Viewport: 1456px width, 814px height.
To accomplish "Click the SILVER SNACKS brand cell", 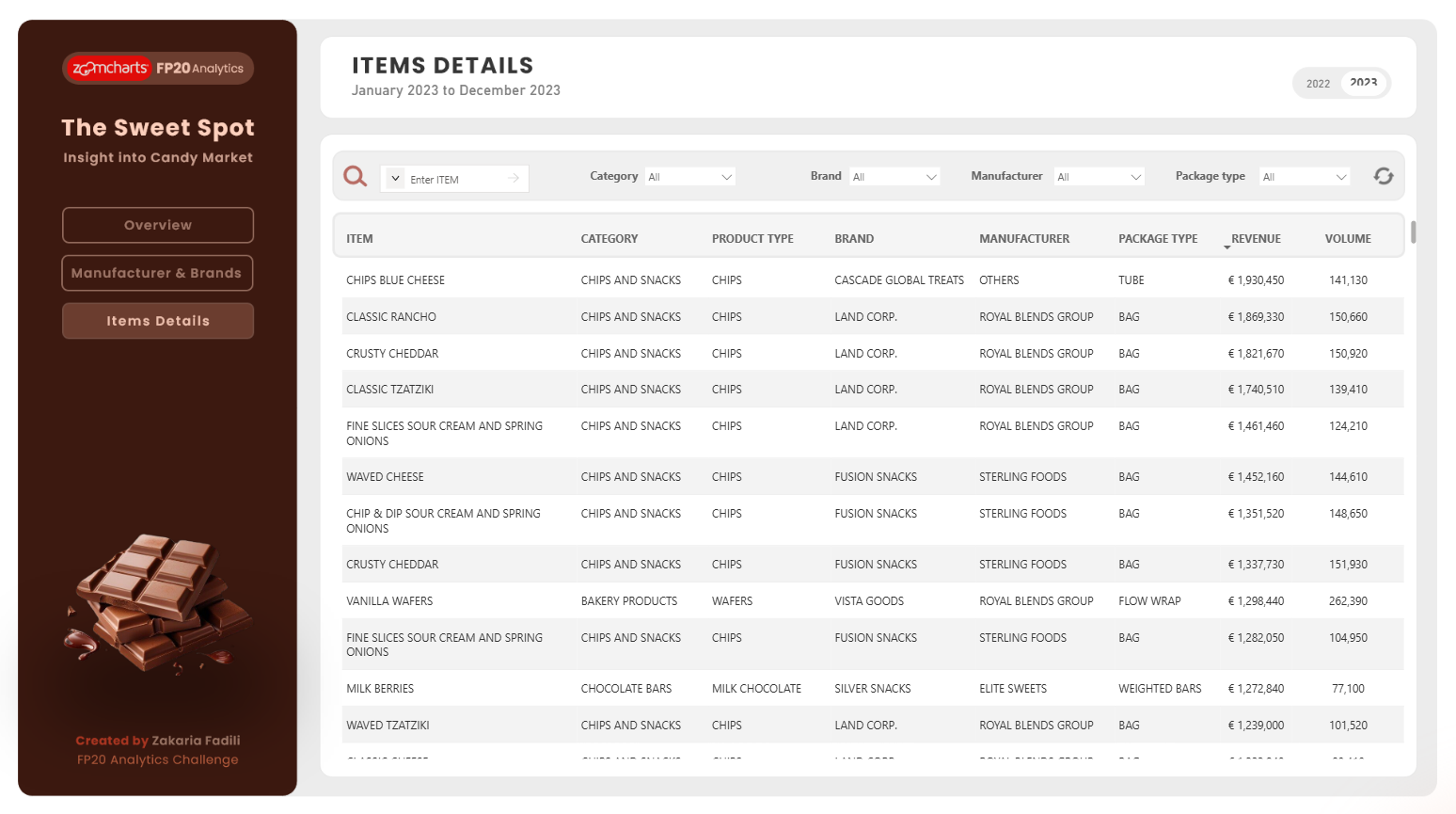I will (873, 689).
